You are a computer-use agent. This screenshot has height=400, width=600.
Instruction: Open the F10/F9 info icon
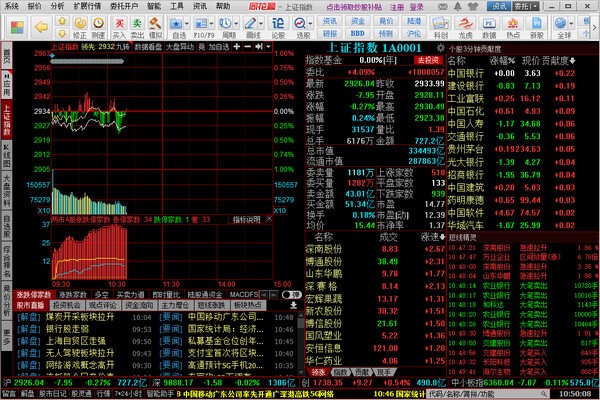click(201, 28)
